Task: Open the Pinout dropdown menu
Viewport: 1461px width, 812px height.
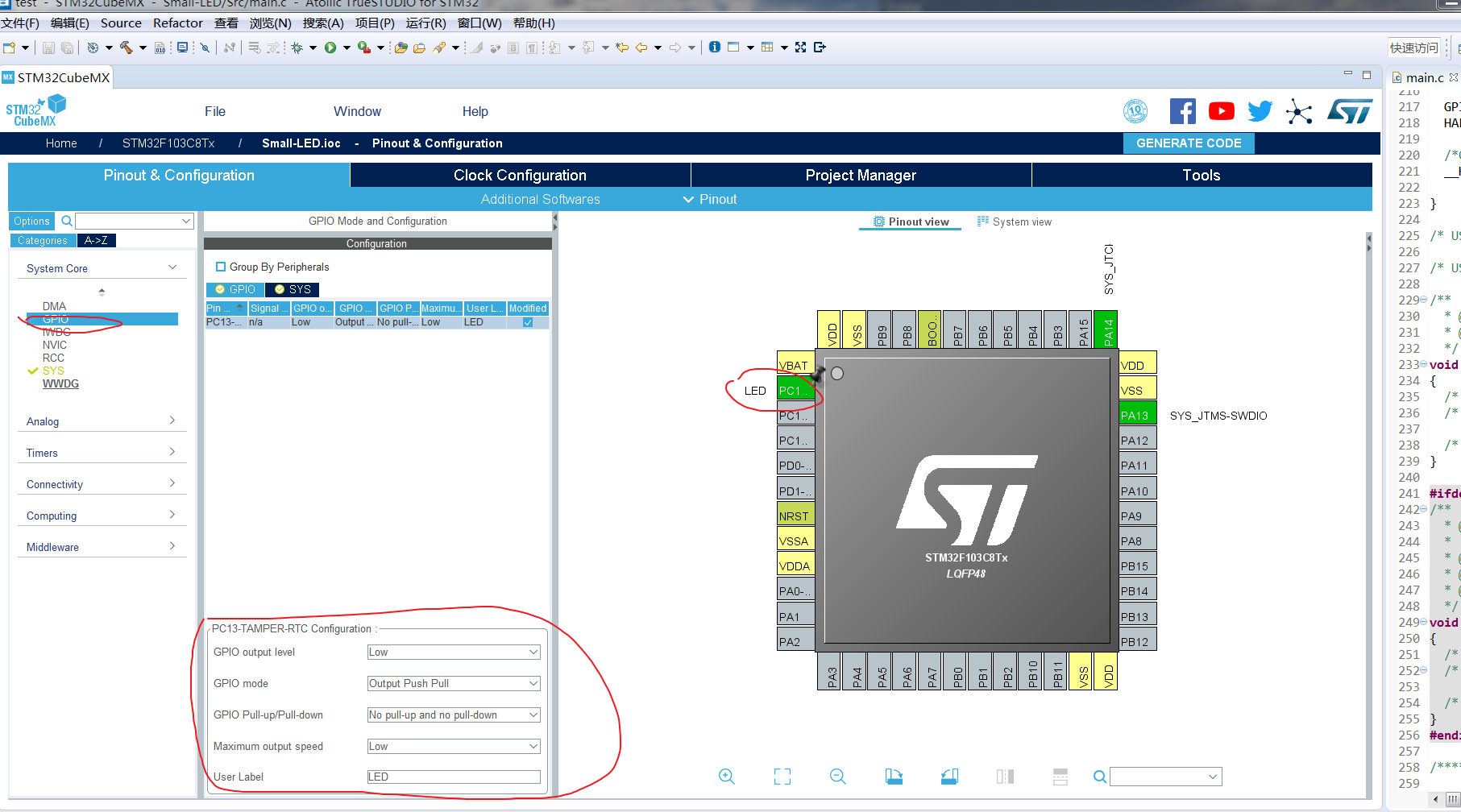Action: (x=710, y=199)
